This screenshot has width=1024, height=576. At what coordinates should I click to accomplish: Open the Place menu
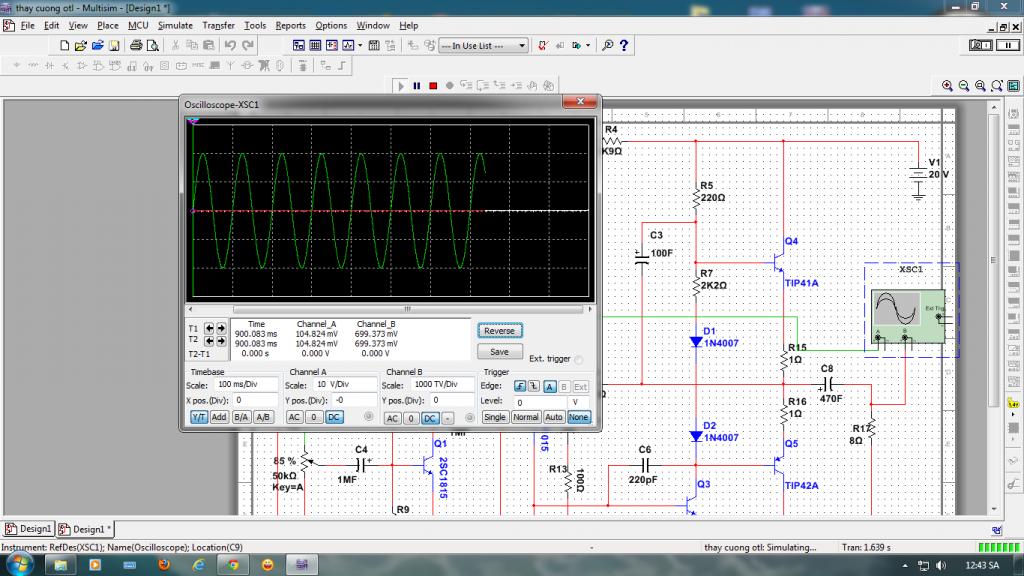108,25
